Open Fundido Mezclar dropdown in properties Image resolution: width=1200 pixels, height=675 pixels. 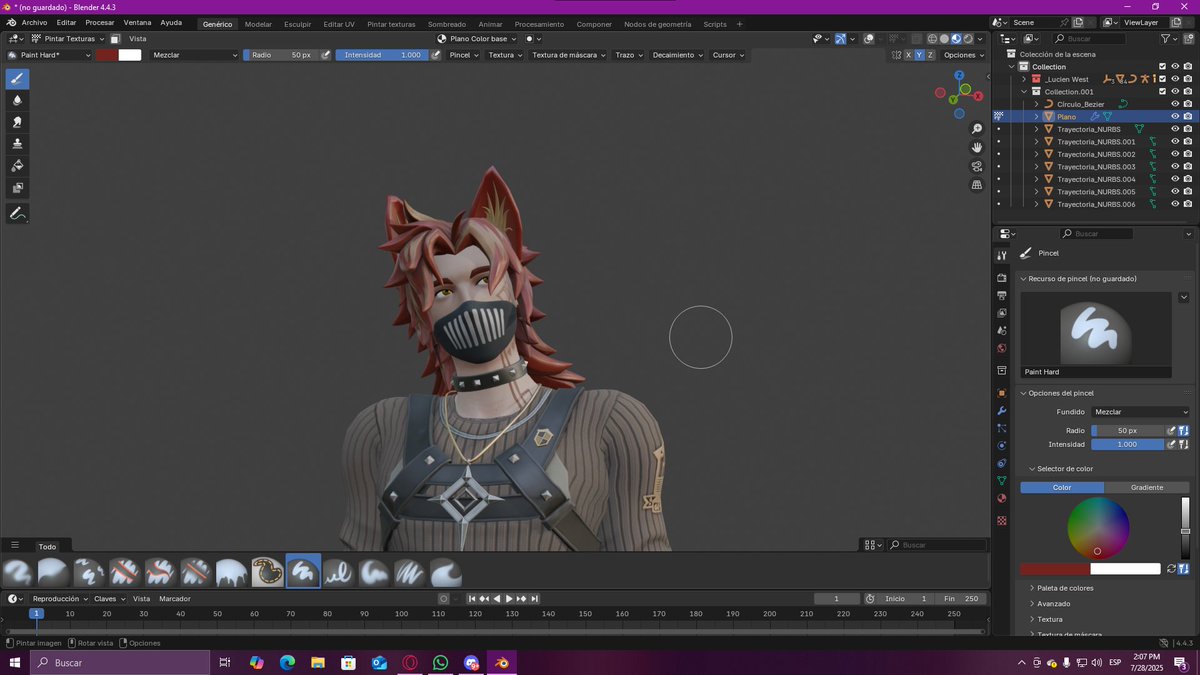[1141, 412]
